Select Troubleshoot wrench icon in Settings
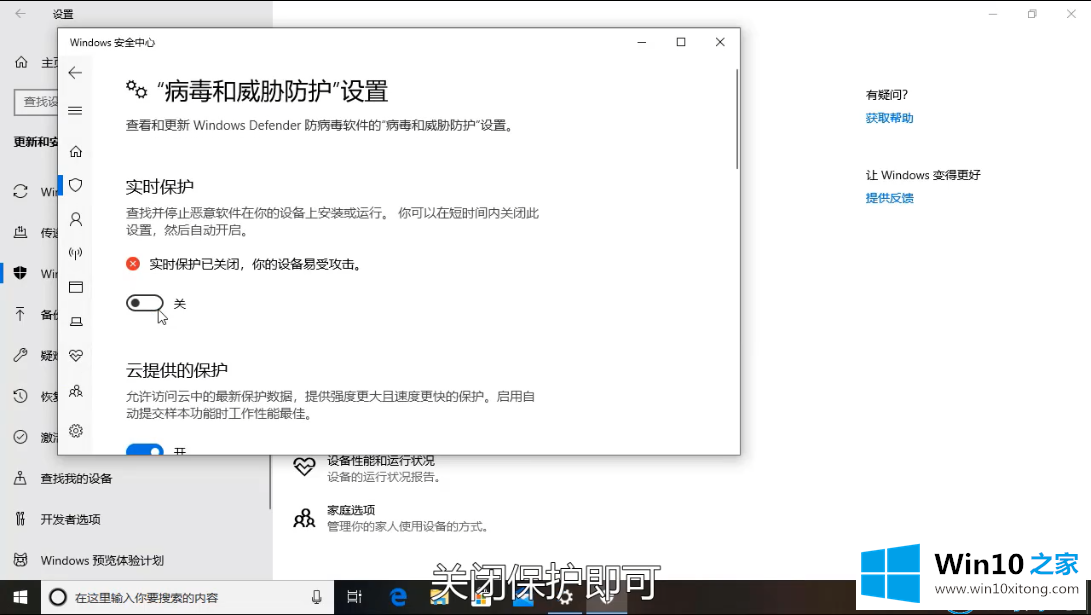1091x615 pixels. 21,356
